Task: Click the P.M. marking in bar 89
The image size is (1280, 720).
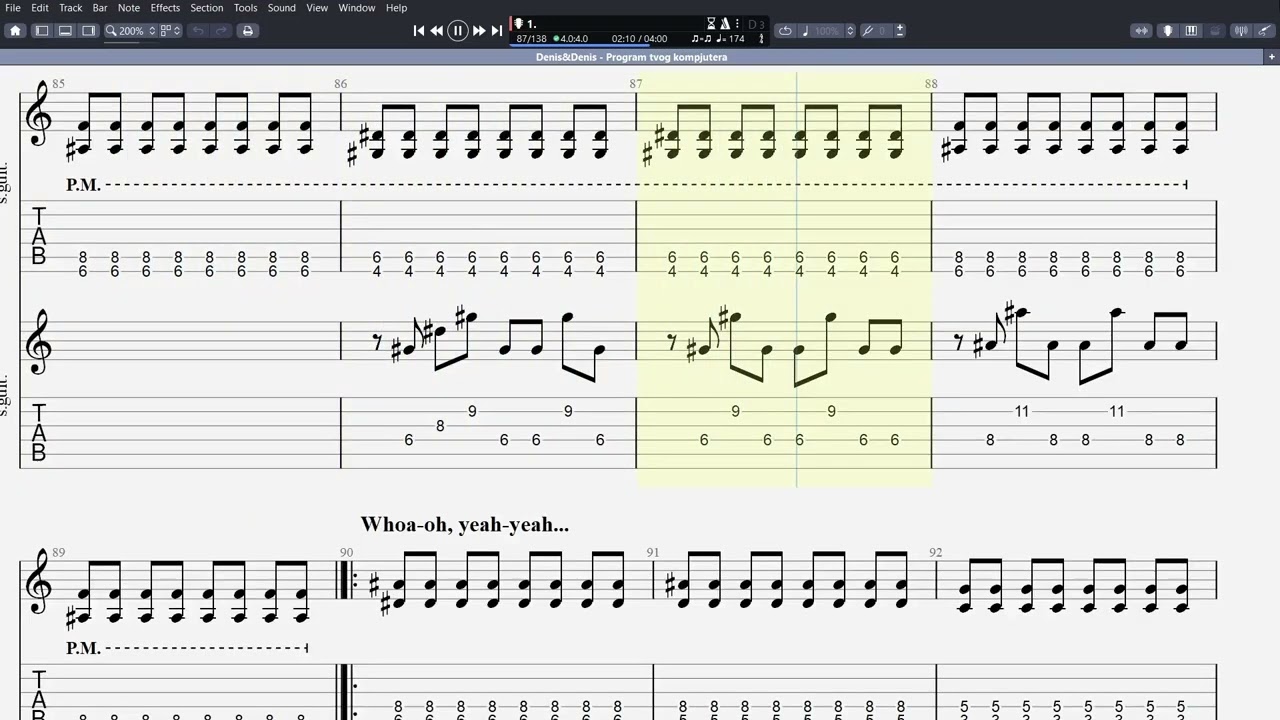Action: coord(83,648)
